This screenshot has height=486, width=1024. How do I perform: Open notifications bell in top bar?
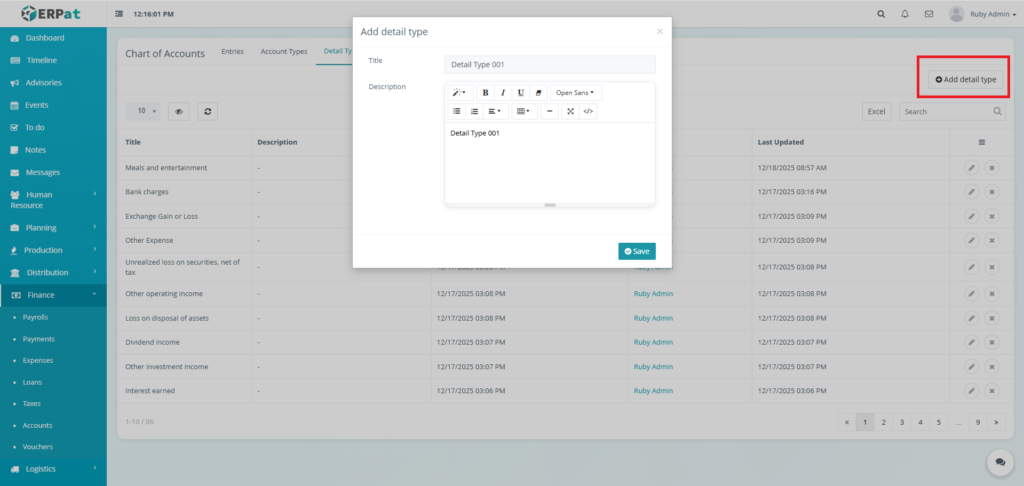click(x=905, y=14)
